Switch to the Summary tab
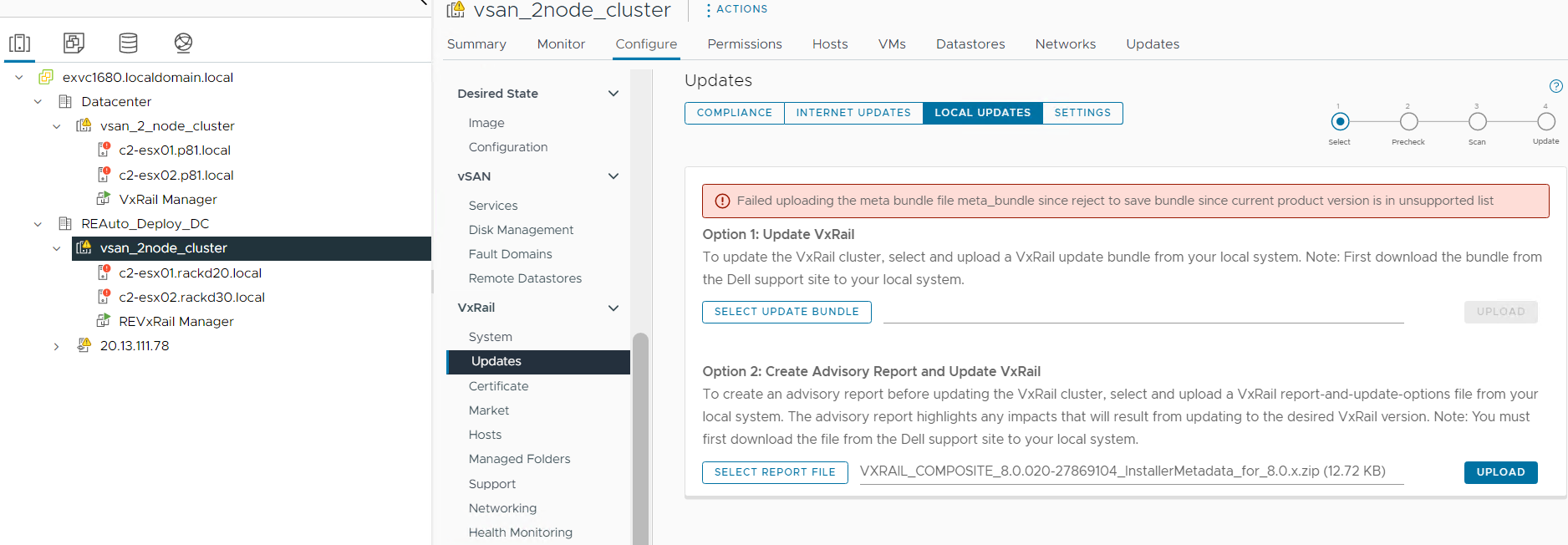The height and width of the screenshot is (545, 1568). click(x=476, y=44)
